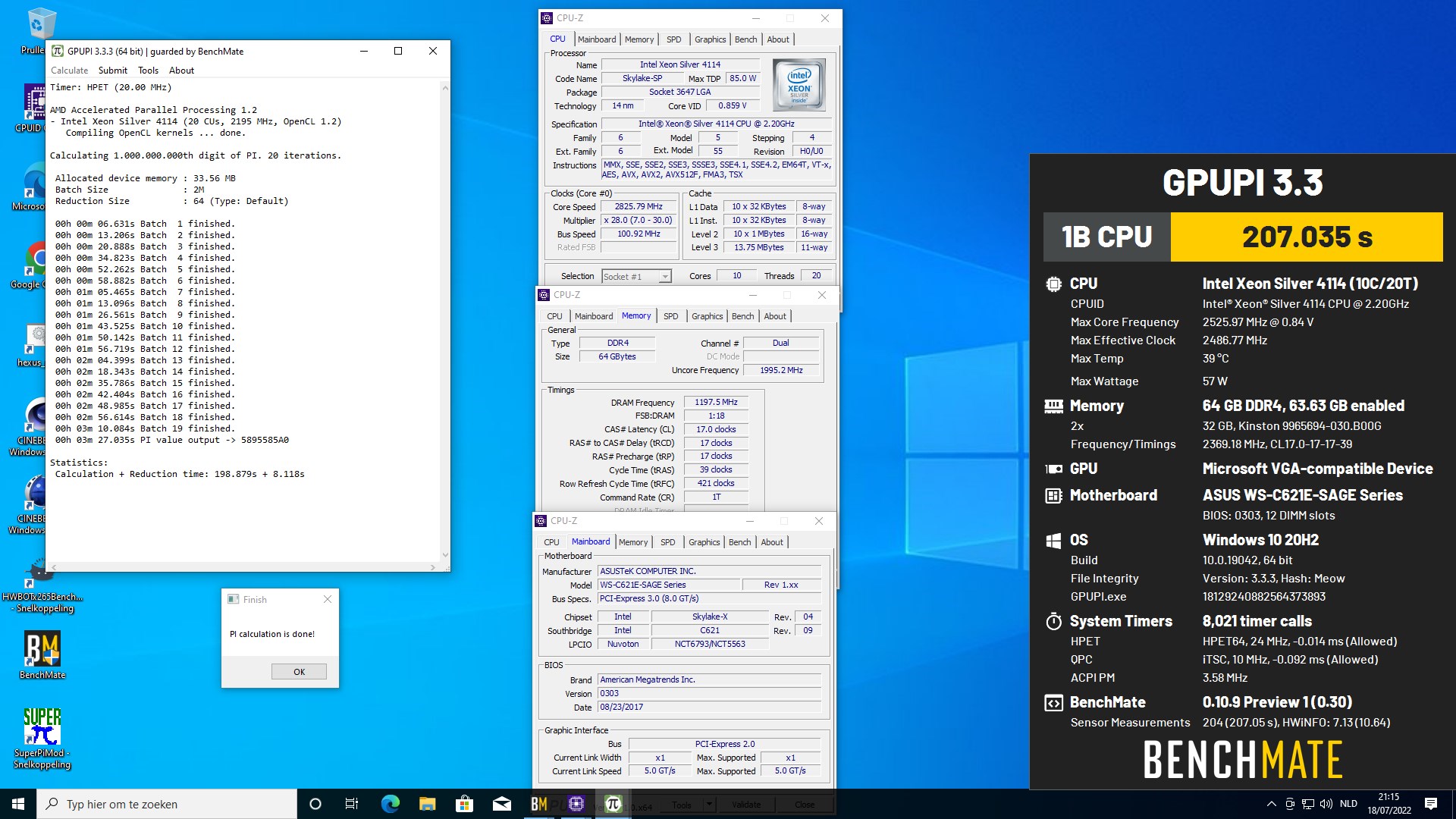Open the Calculate menu in GPUPI

[x=69, y=71]
